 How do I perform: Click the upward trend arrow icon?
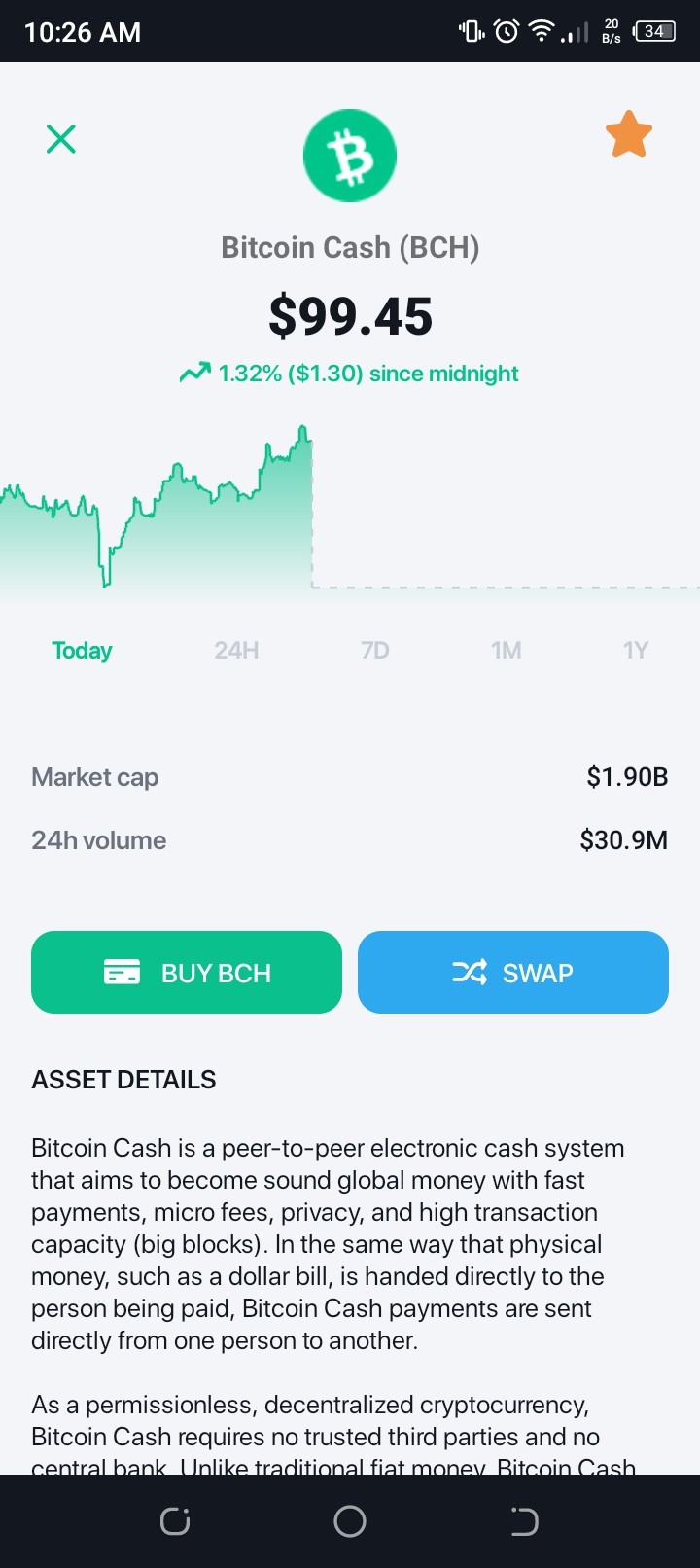pyautogui.click(x=195, y=373)
